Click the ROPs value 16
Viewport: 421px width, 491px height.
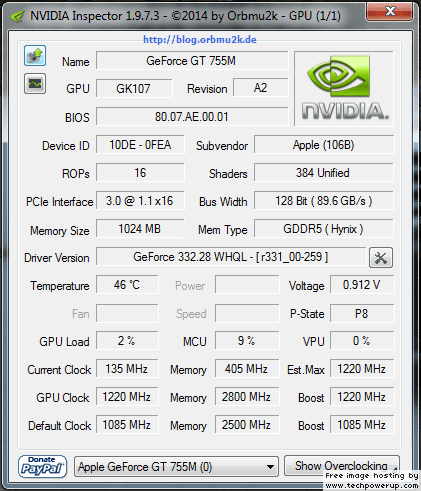pyautogui.click(x=140, y=173)
